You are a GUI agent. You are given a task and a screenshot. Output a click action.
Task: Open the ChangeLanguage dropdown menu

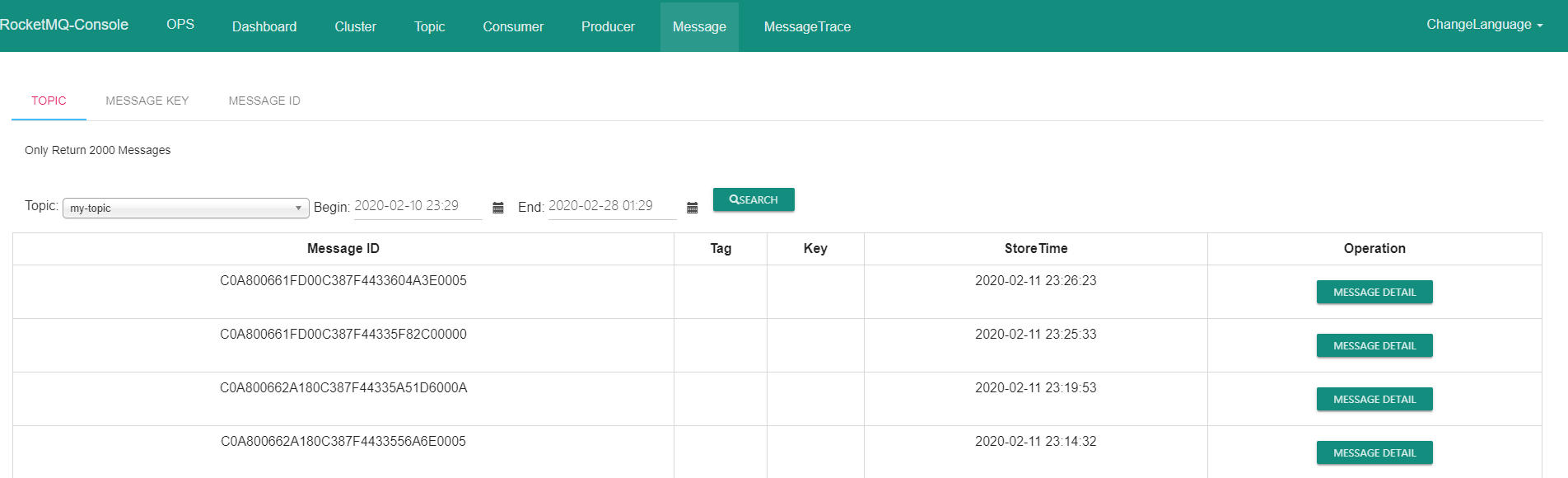[x=1485, y=25]
